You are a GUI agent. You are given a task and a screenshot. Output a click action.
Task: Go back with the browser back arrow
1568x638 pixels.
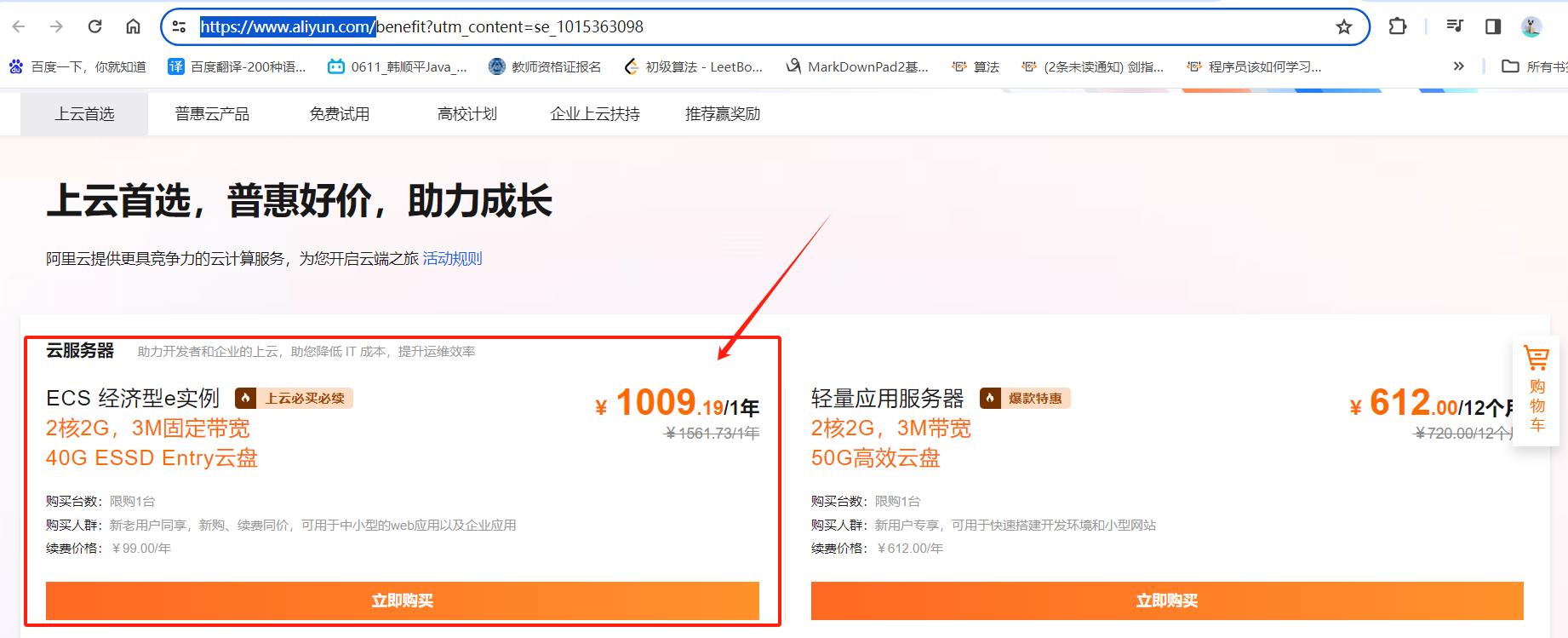point(19,26)
